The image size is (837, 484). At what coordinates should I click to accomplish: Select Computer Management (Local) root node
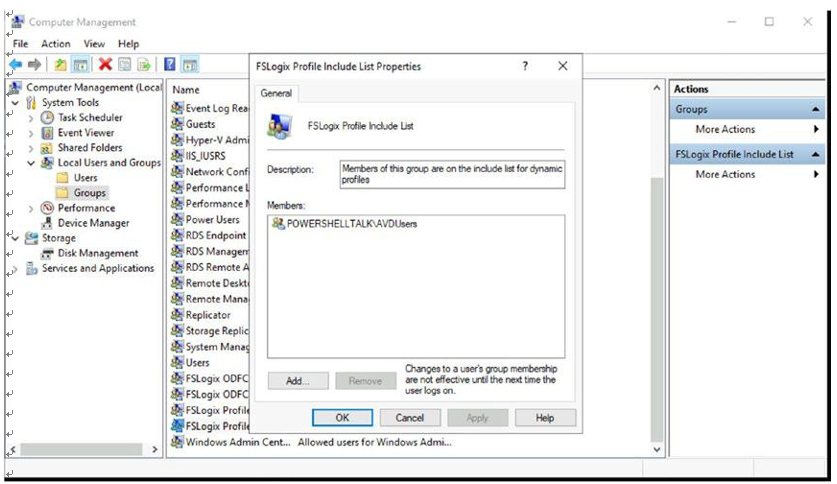coord(94,88)
